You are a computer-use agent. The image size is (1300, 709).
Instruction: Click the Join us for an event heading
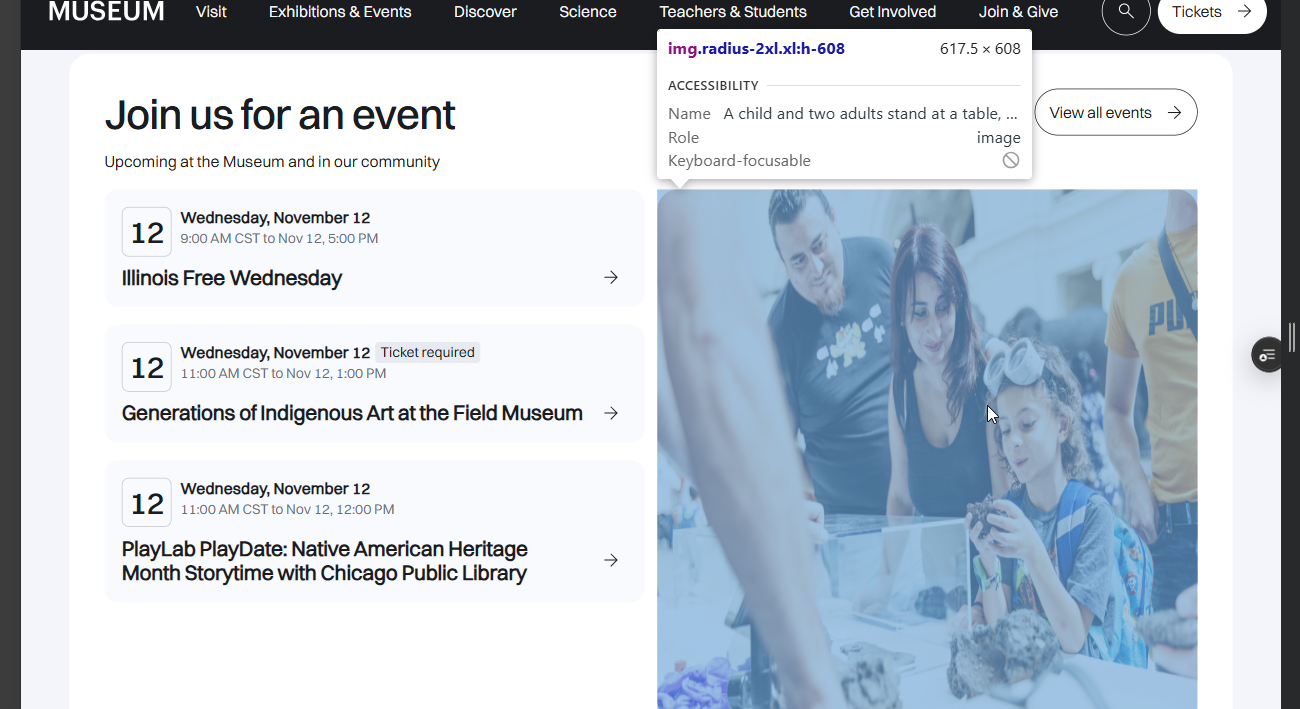pyautogui.click(x=280, y=115)
